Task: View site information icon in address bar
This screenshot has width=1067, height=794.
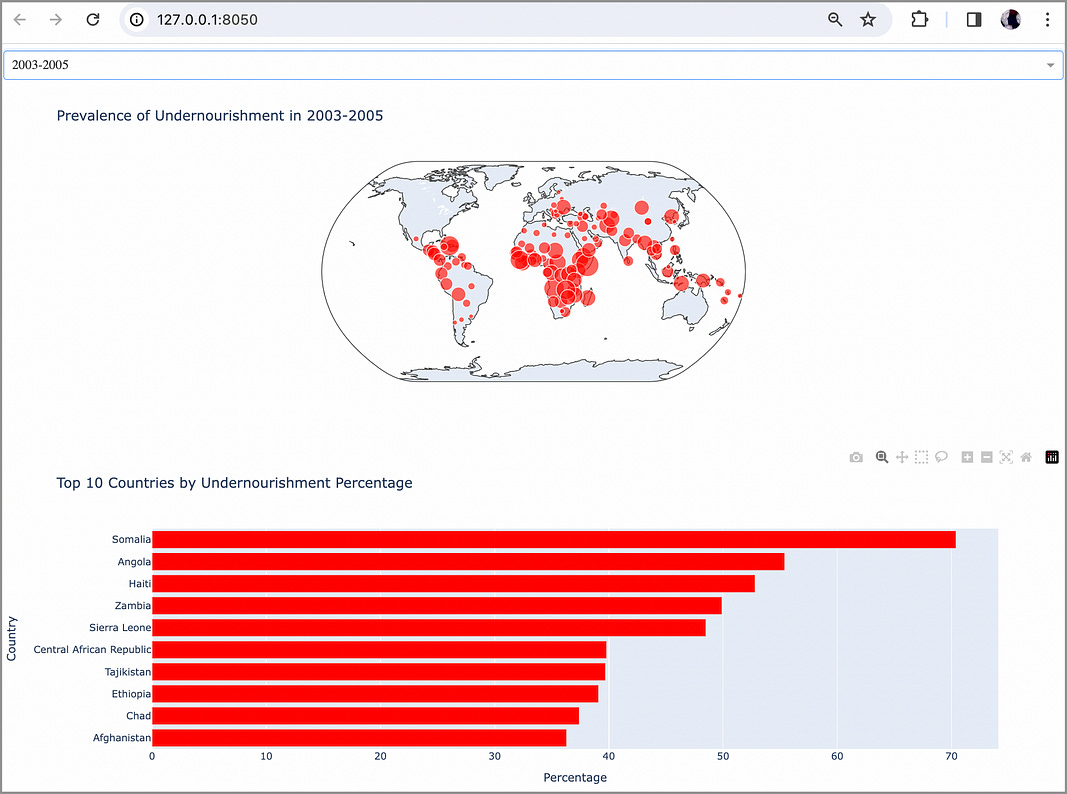Action: click(x=137, y=20)
